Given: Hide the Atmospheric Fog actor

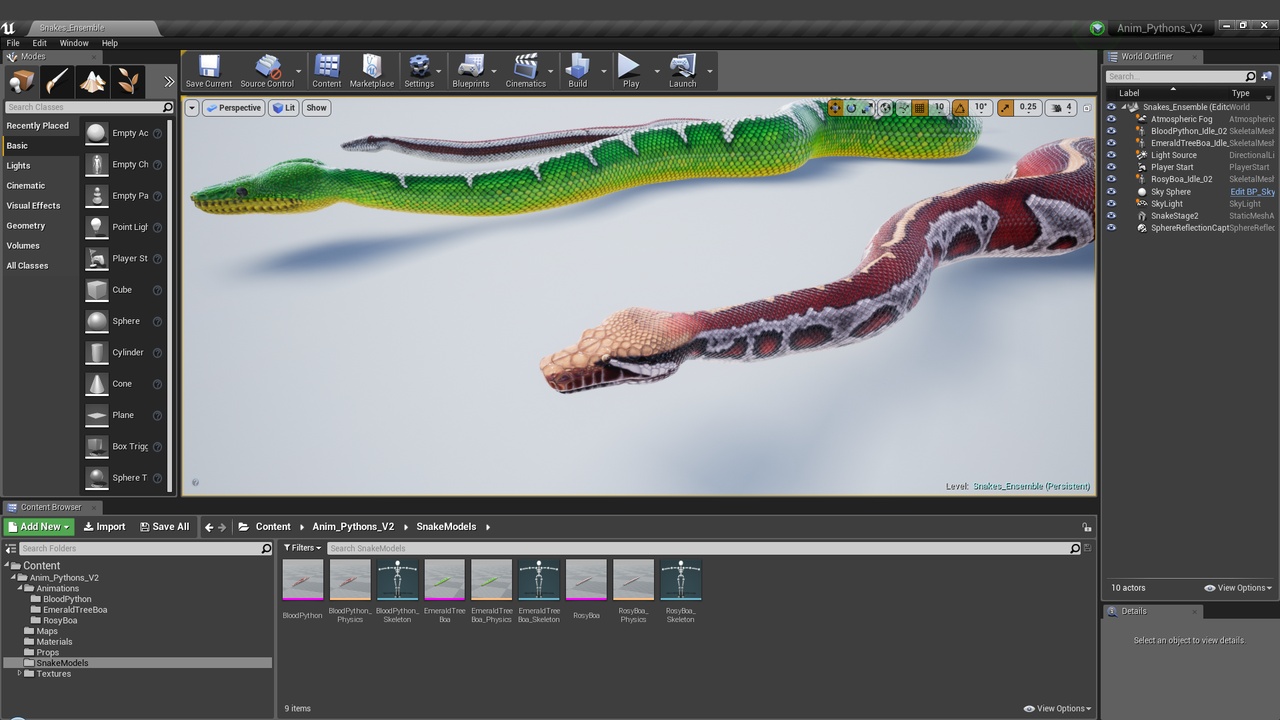Looking at the screenshot, I should tap(1111, 119).
